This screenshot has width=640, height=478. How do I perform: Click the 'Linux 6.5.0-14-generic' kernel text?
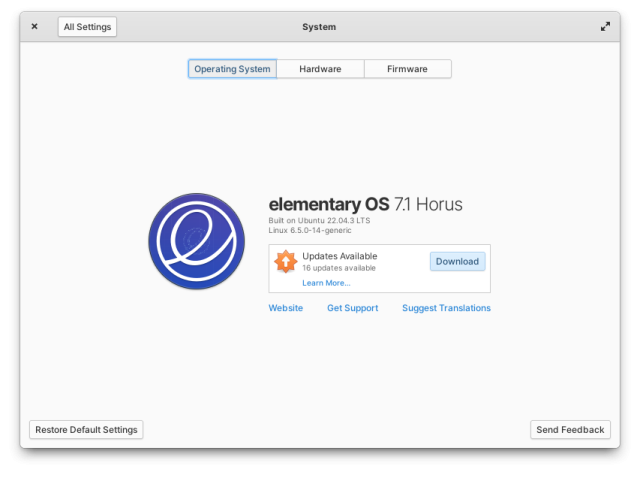[310, 230]
